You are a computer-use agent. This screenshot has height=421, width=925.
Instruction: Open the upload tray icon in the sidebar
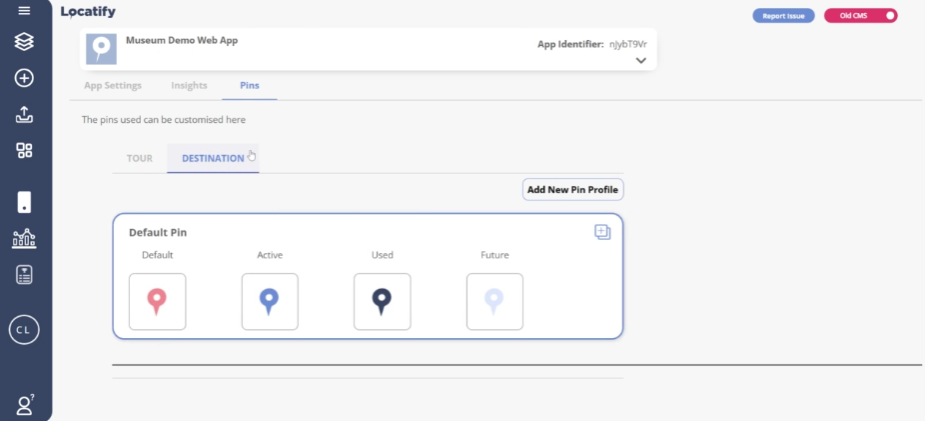(x=24, y=114)
